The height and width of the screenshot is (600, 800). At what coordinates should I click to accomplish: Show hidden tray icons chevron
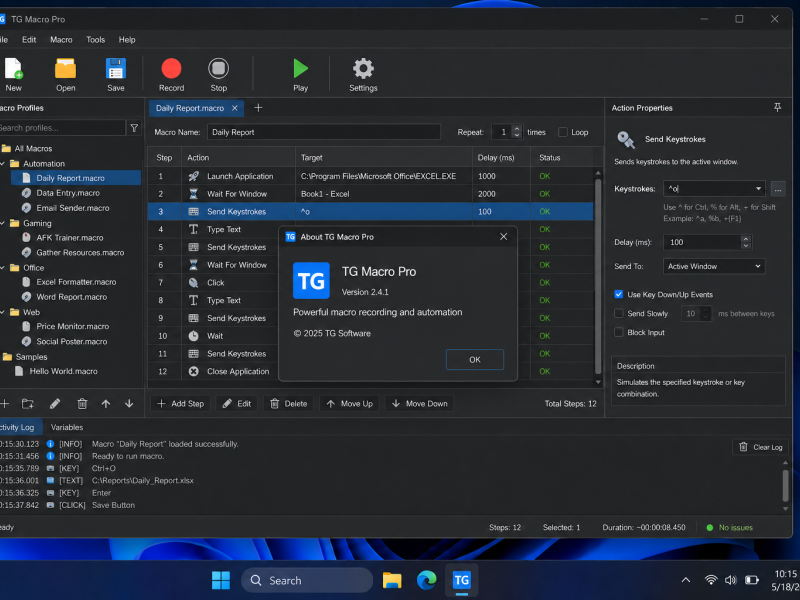[686, 580]
